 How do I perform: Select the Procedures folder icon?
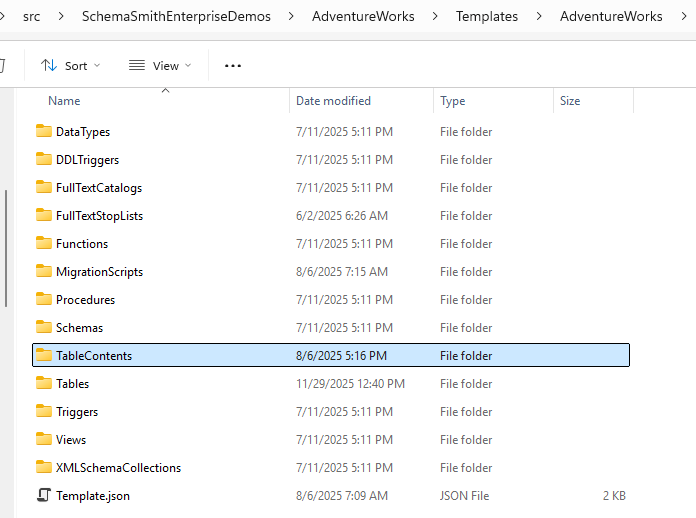click(x=44, y=299)
